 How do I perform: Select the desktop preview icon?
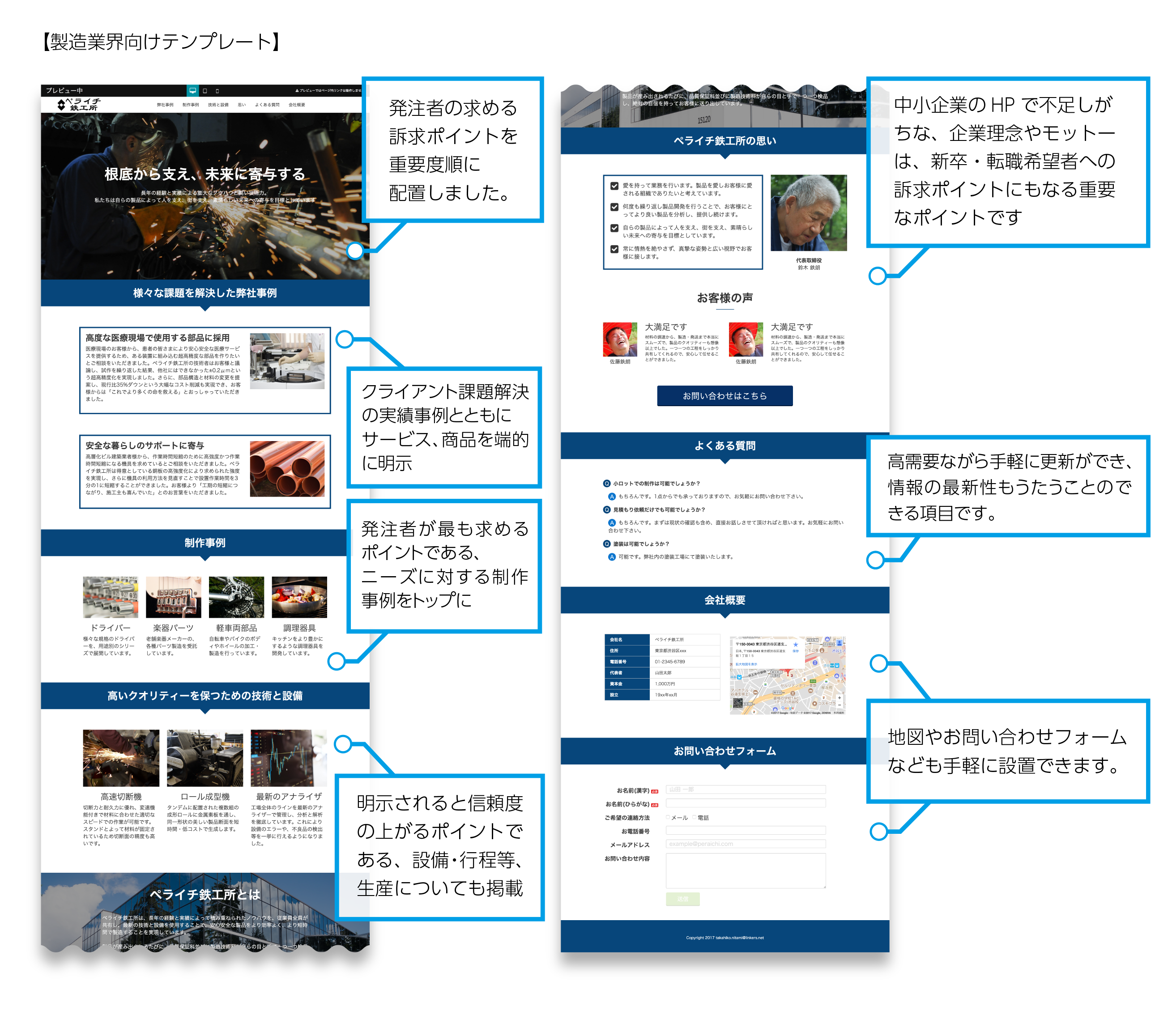point(193,90)
